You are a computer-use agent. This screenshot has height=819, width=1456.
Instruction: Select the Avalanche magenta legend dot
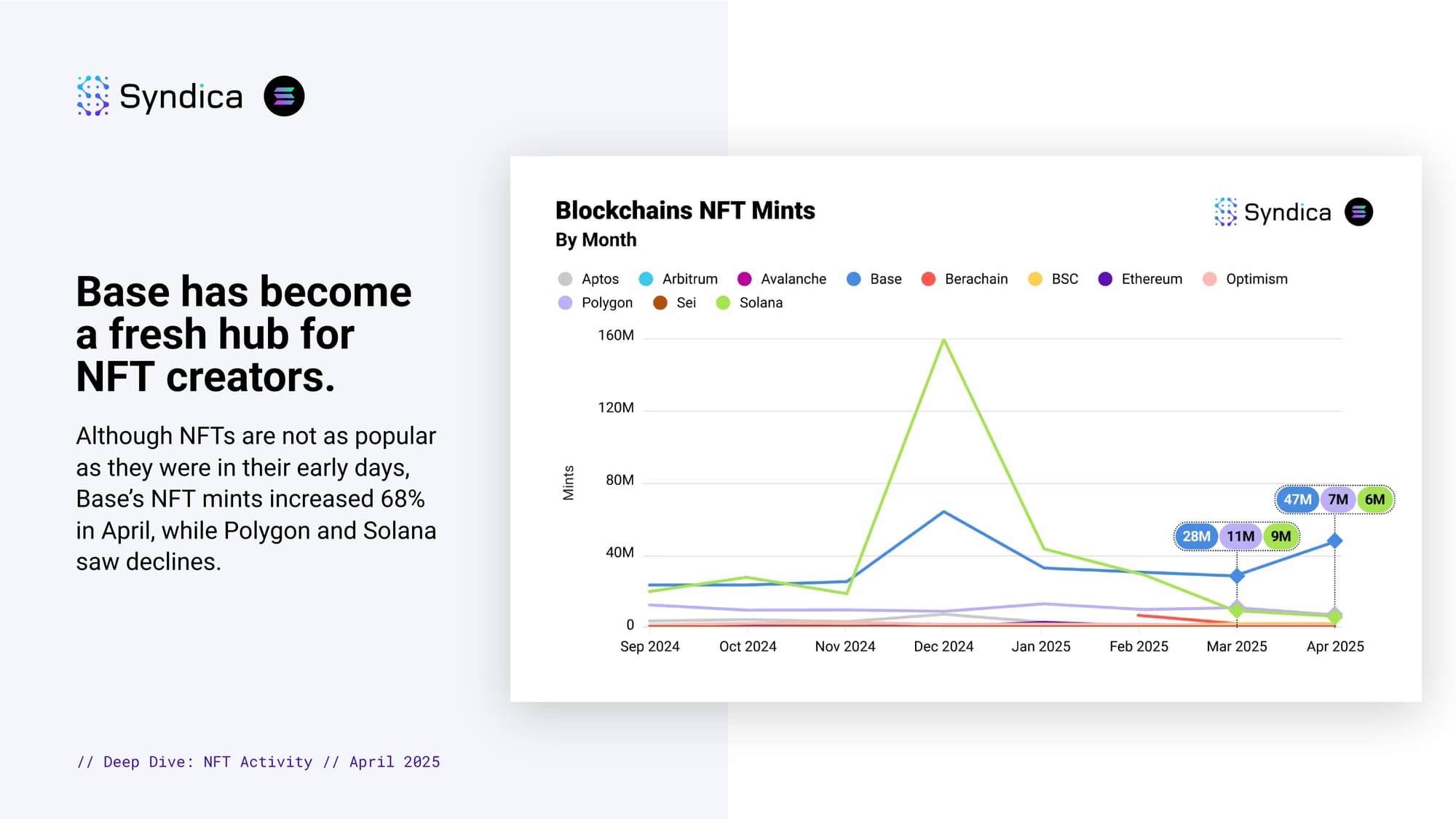(744, 279)
